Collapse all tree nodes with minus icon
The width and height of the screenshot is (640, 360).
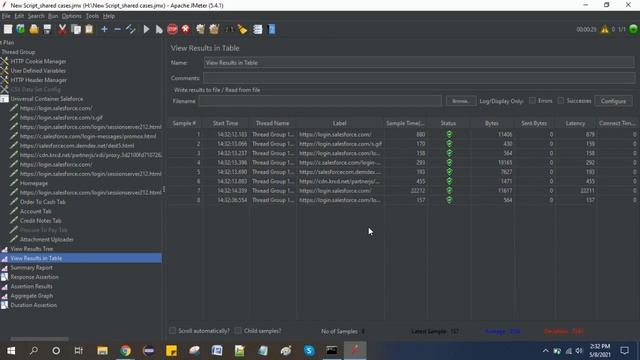click(x=117, y=29)
